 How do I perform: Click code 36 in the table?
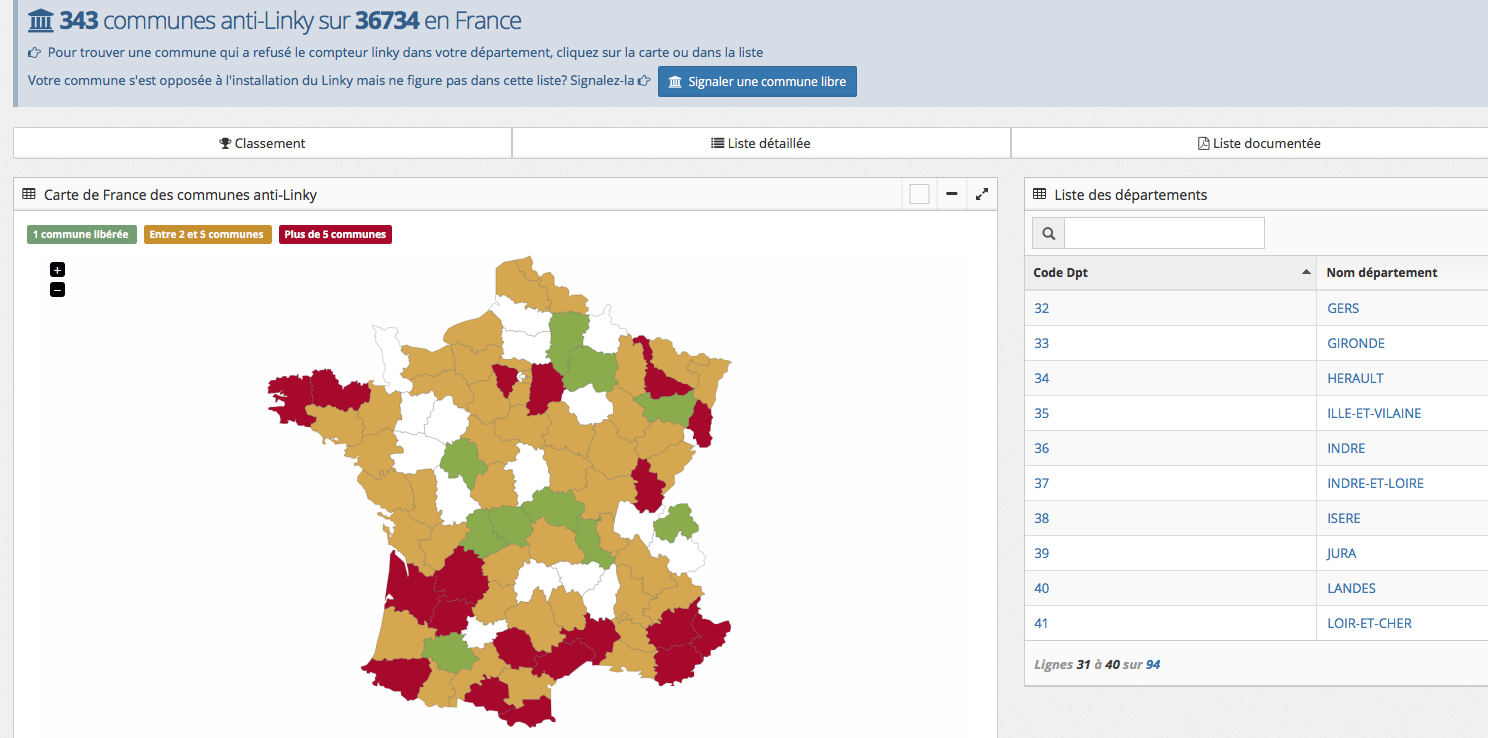point(1042,448)
